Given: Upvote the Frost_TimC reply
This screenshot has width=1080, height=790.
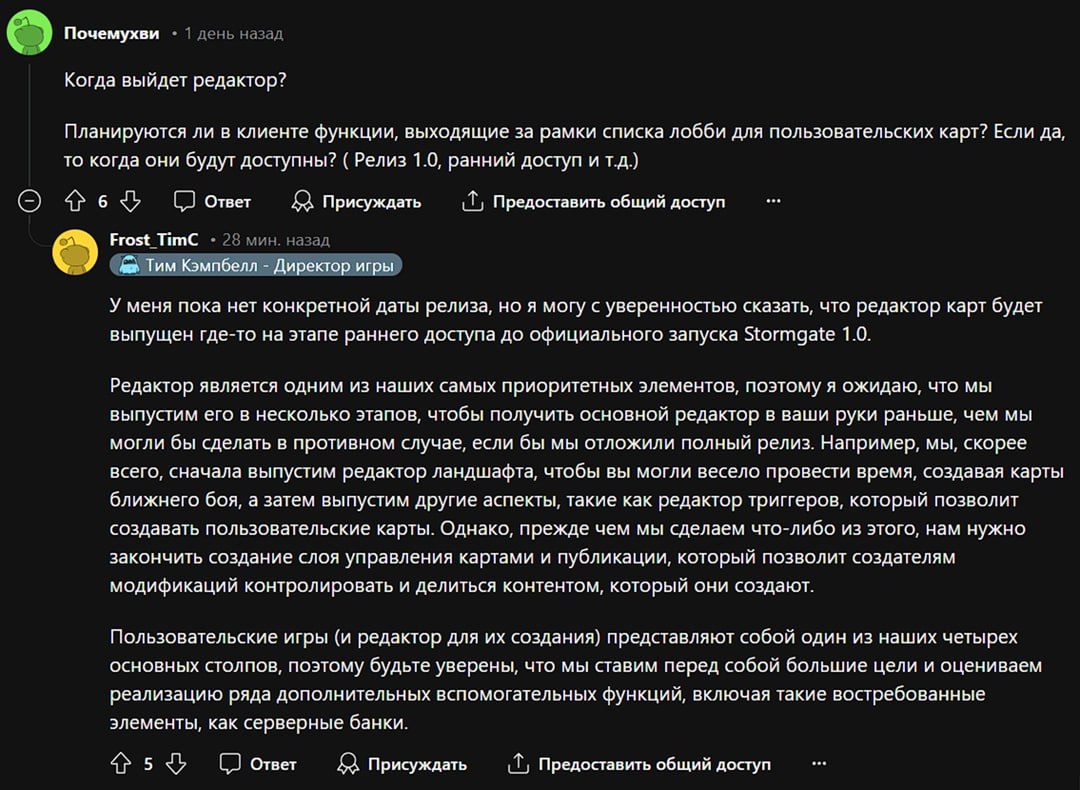Looking at the screenshot, I should (121, 763).
